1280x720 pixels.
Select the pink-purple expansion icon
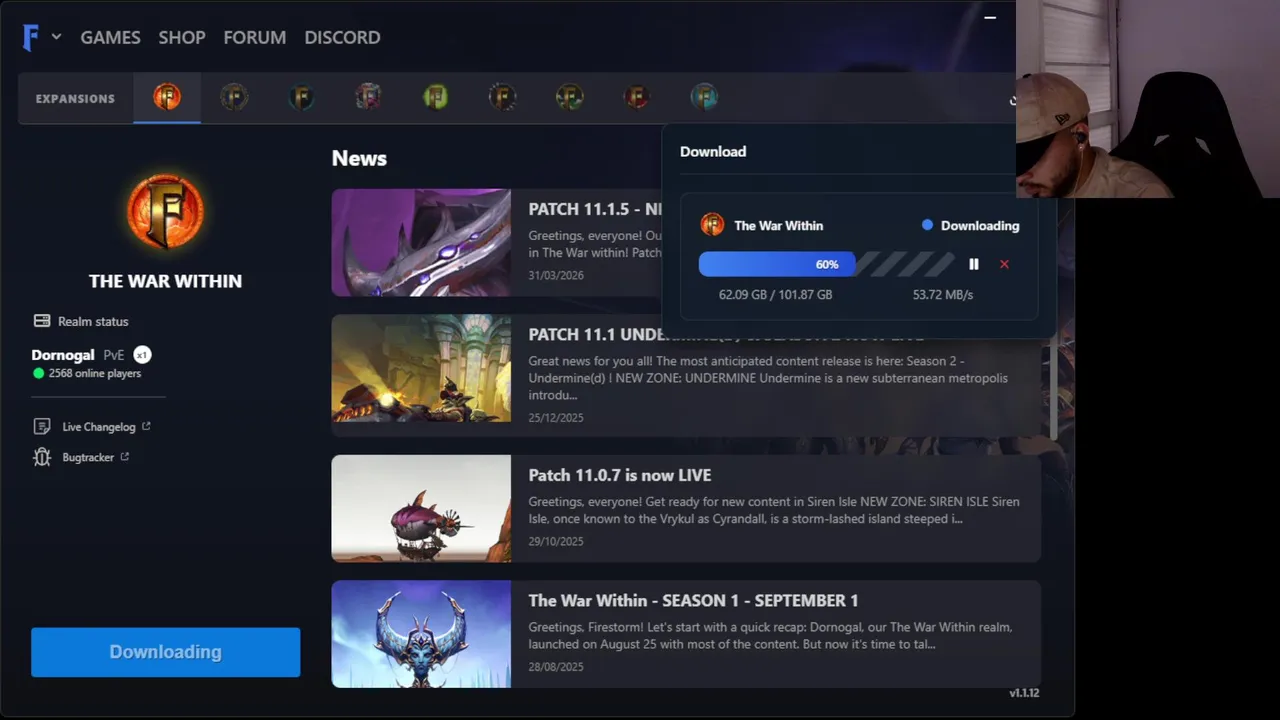pos(368,97)
